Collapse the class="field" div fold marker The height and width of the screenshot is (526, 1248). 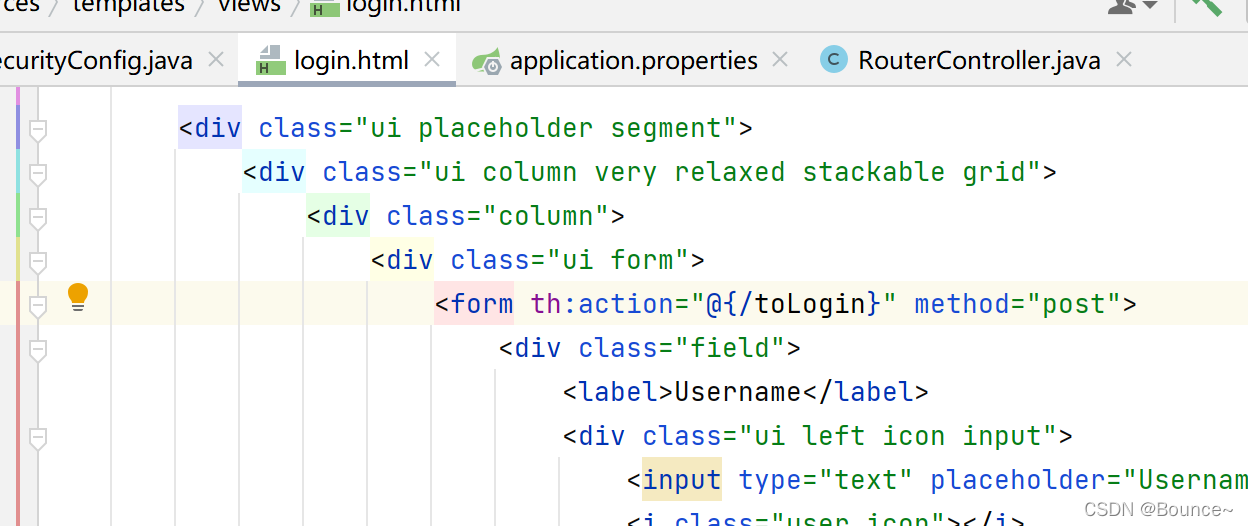pyautogui.click(x=38, y=349)
